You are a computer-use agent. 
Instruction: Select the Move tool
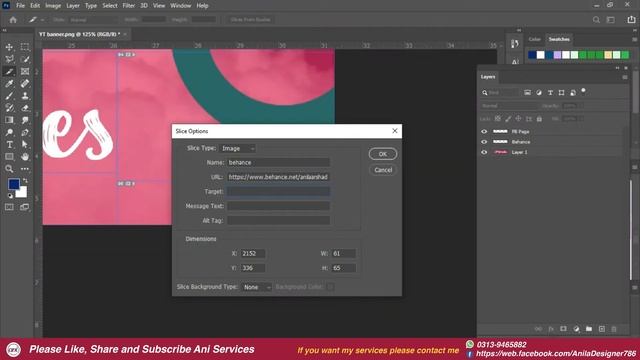[x=9, y=47]
